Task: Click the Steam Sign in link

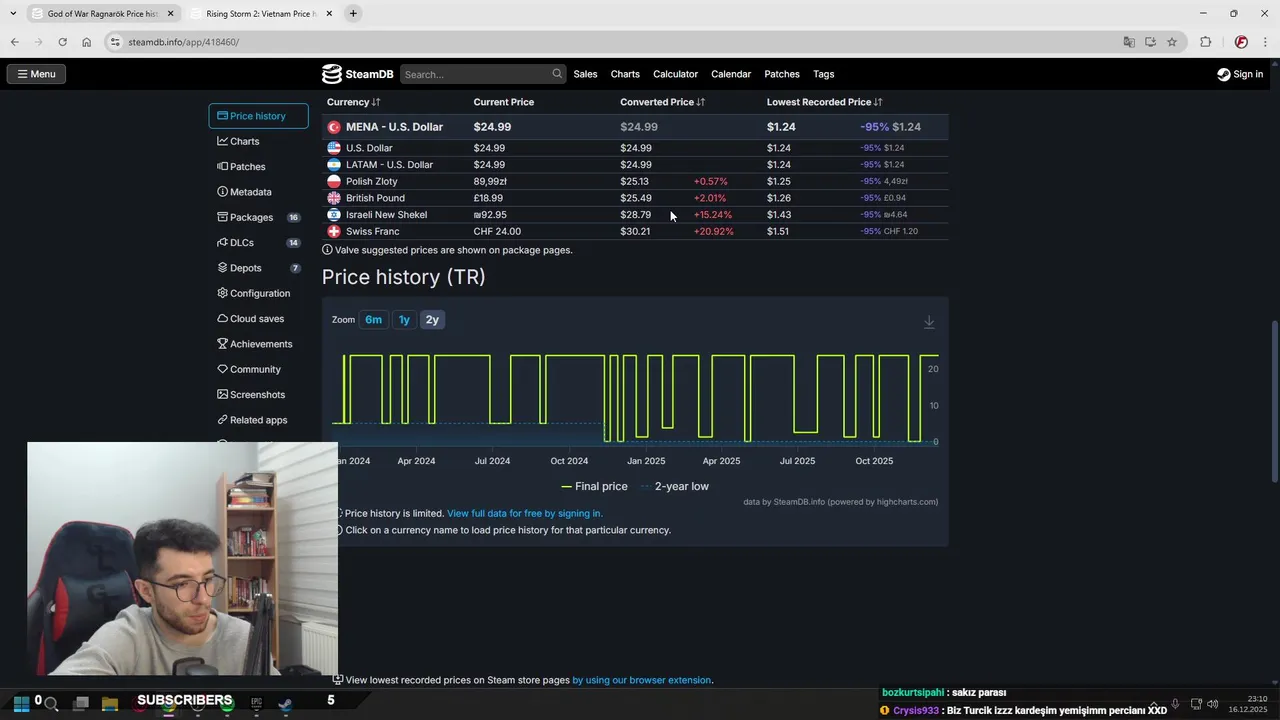Action: click(1240, 74)
